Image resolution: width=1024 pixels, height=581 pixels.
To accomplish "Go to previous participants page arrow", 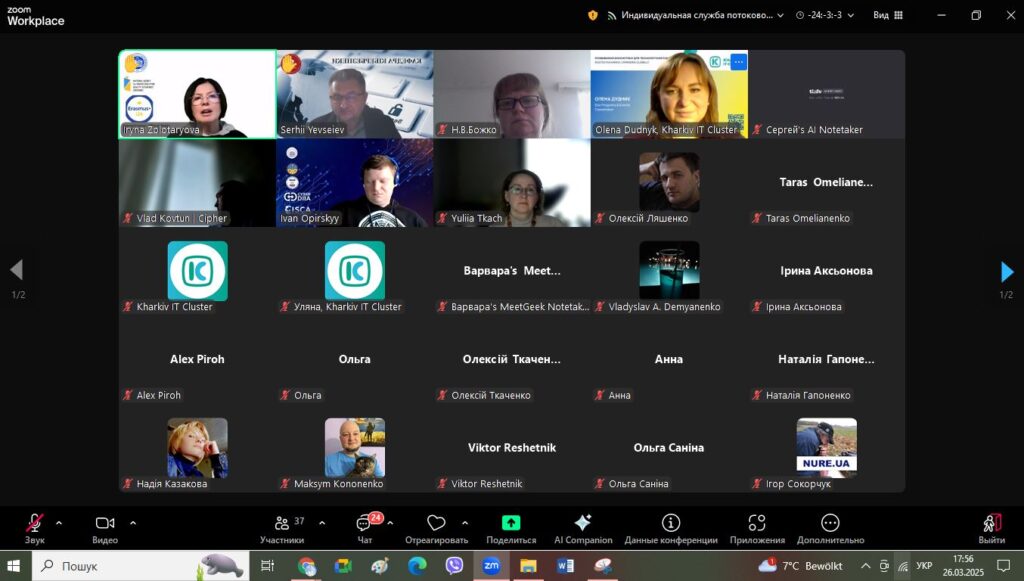I will click(x=17, y=270).
